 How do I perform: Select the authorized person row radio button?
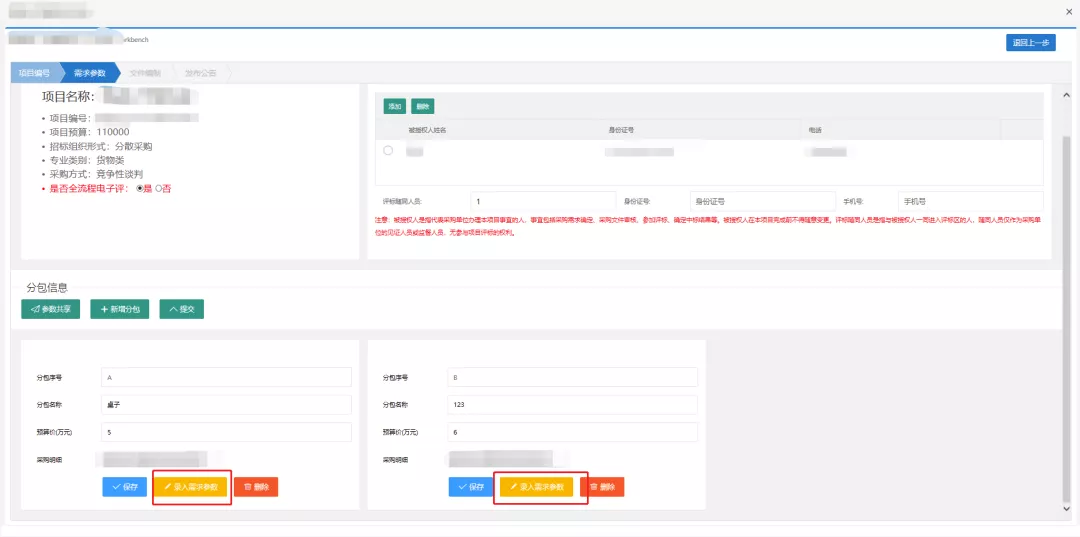[388, 151]
